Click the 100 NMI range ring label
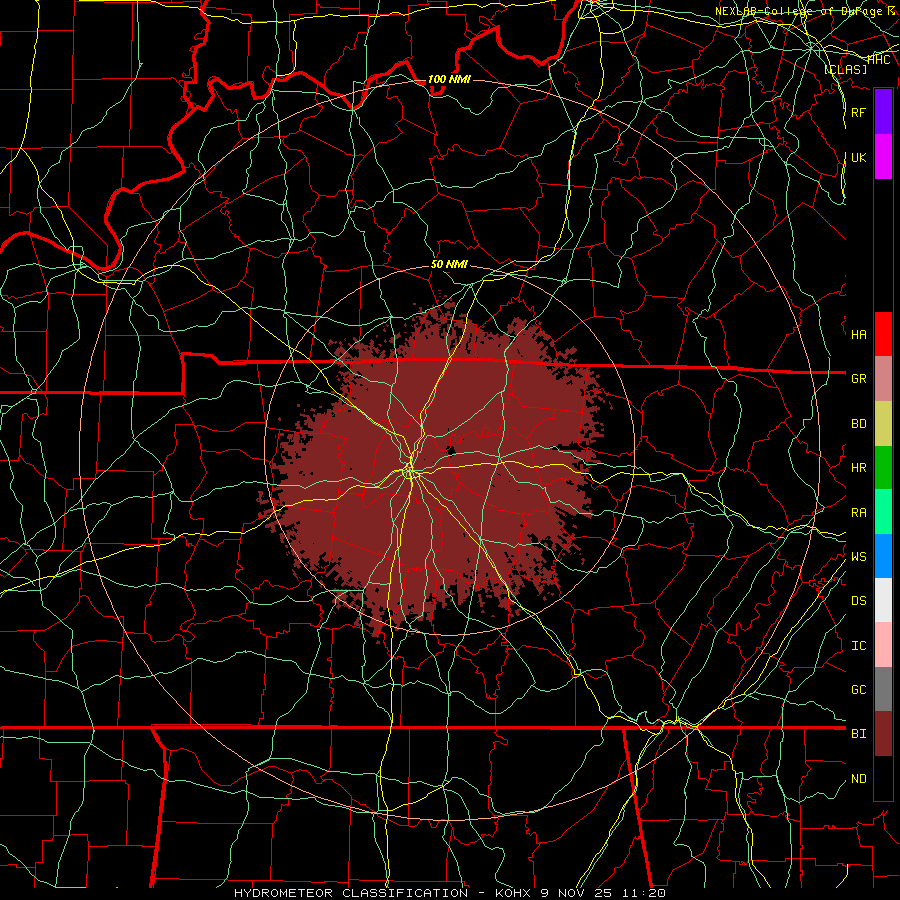 point(449,79)
